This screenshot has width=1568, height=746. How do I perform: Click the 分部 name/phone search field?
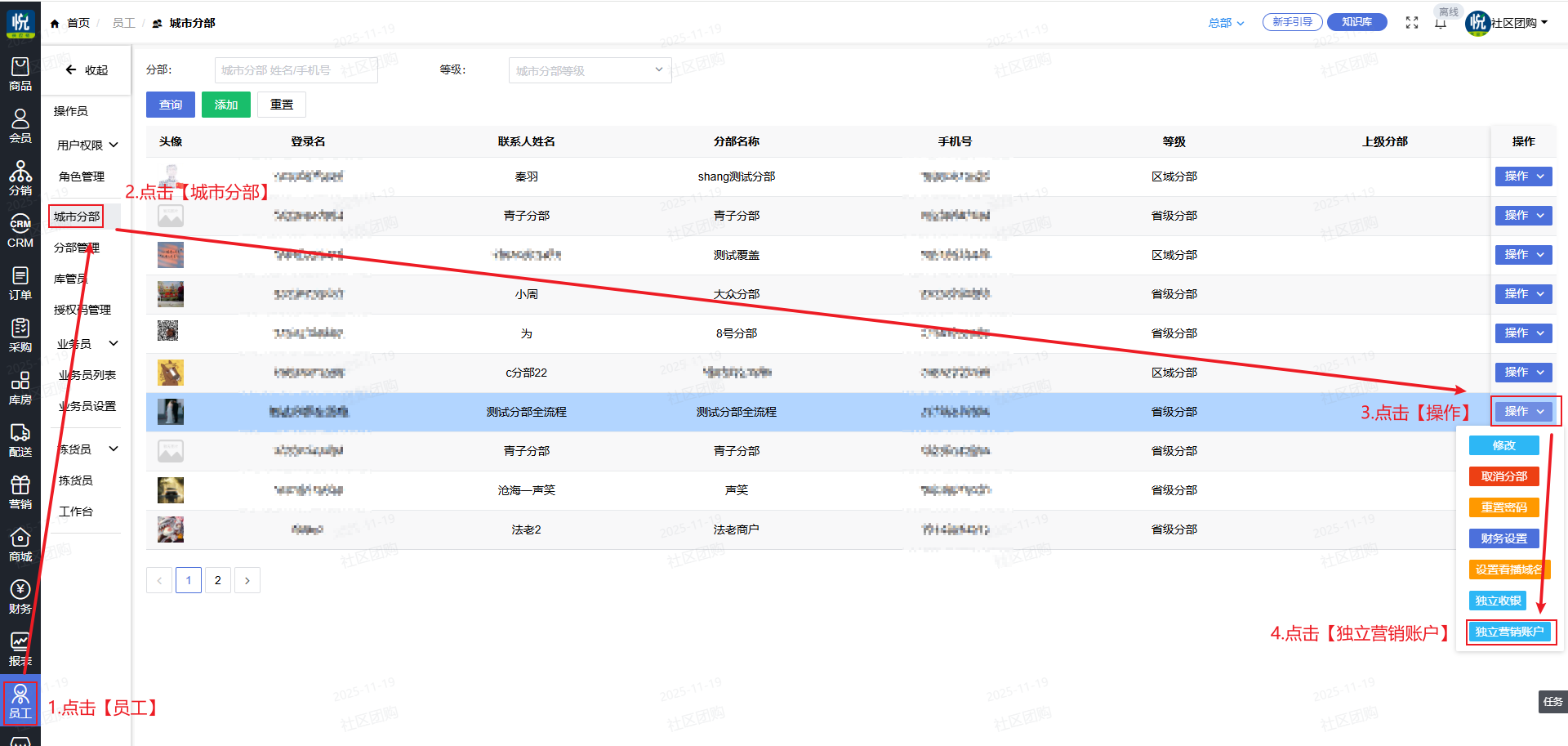[296, 70]
